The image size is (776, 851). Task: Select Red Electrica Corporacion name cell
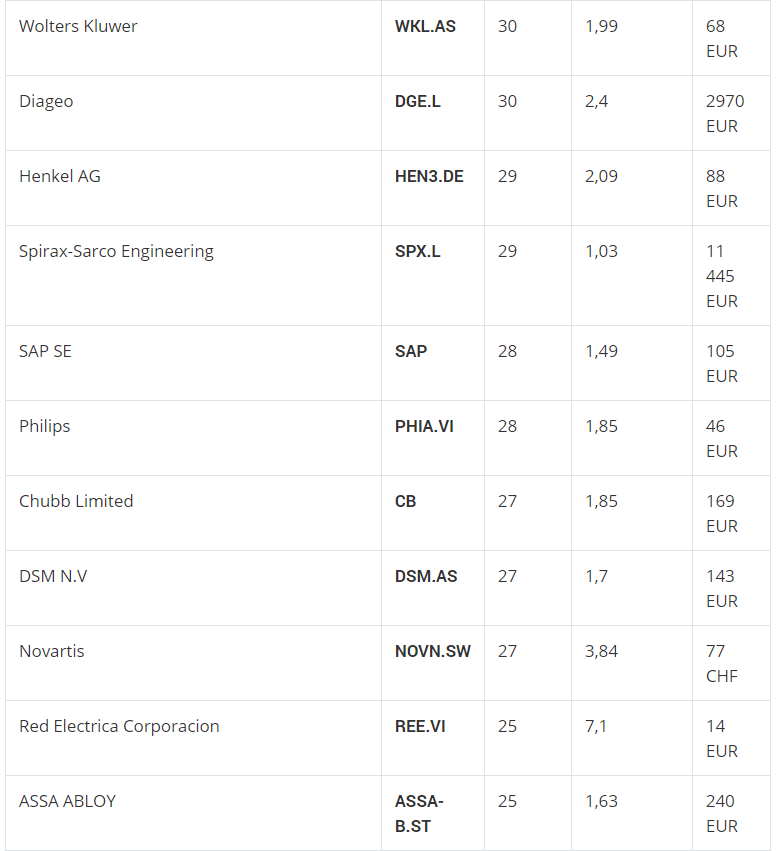point(193,738)
